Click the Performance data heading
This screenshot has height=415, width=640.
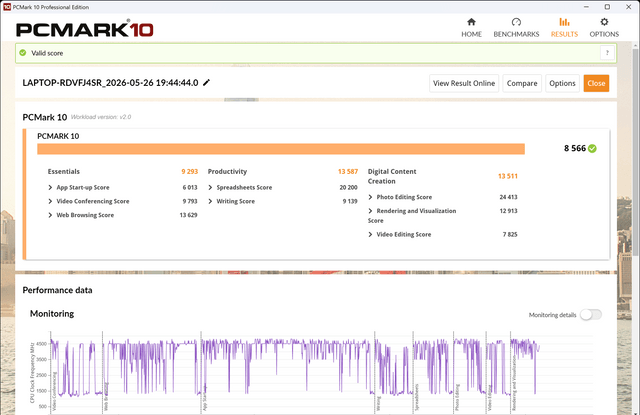tap(57, 290)
